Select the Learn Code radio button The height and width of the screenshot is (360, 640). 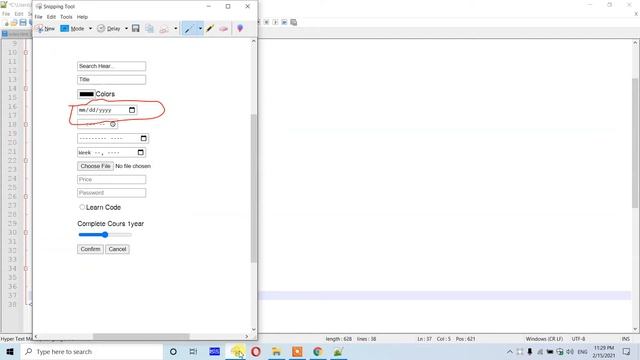[82, 207]
